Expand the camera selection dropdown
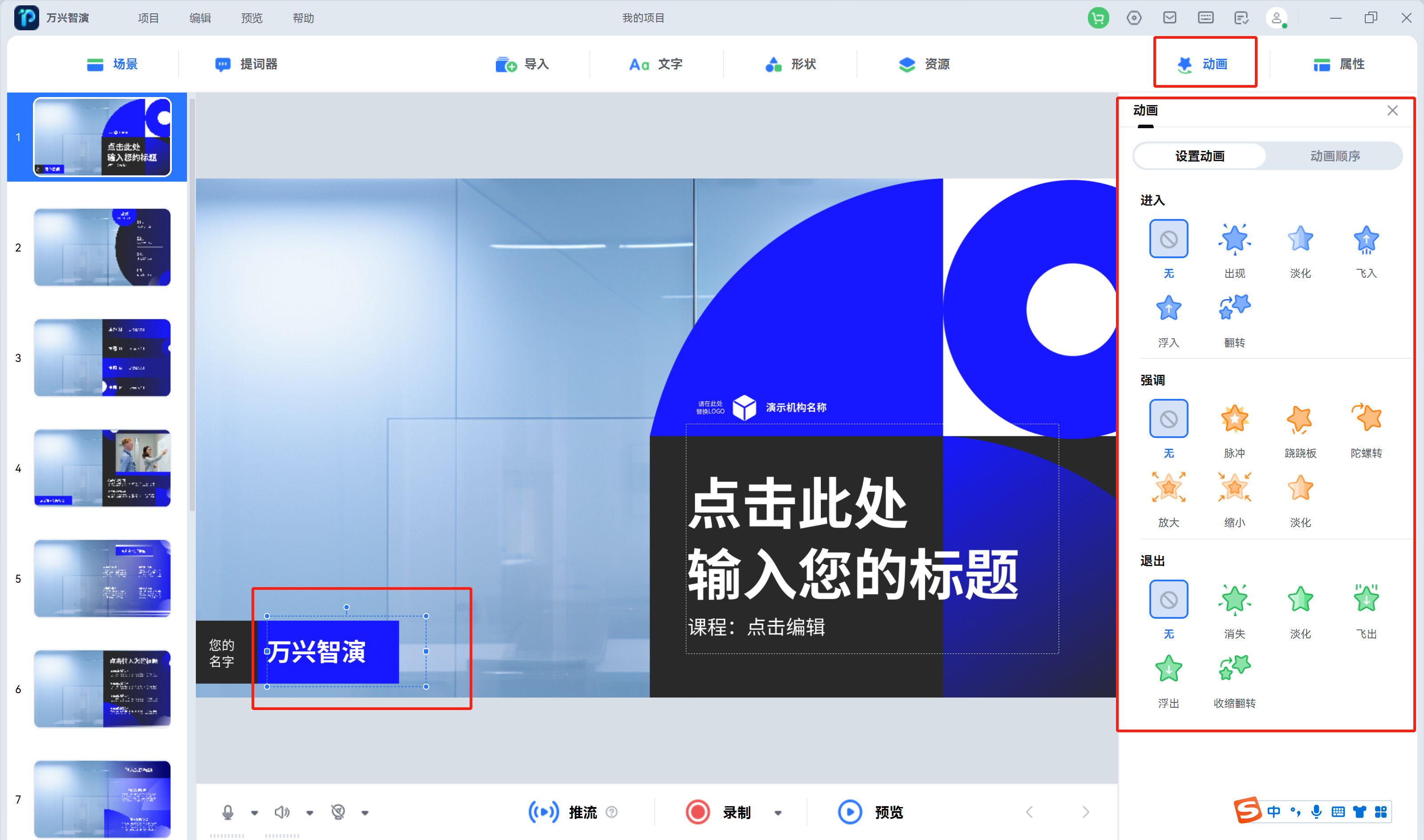The width and height of the screenshot is (1424, 840). click(x=365, y=813)
